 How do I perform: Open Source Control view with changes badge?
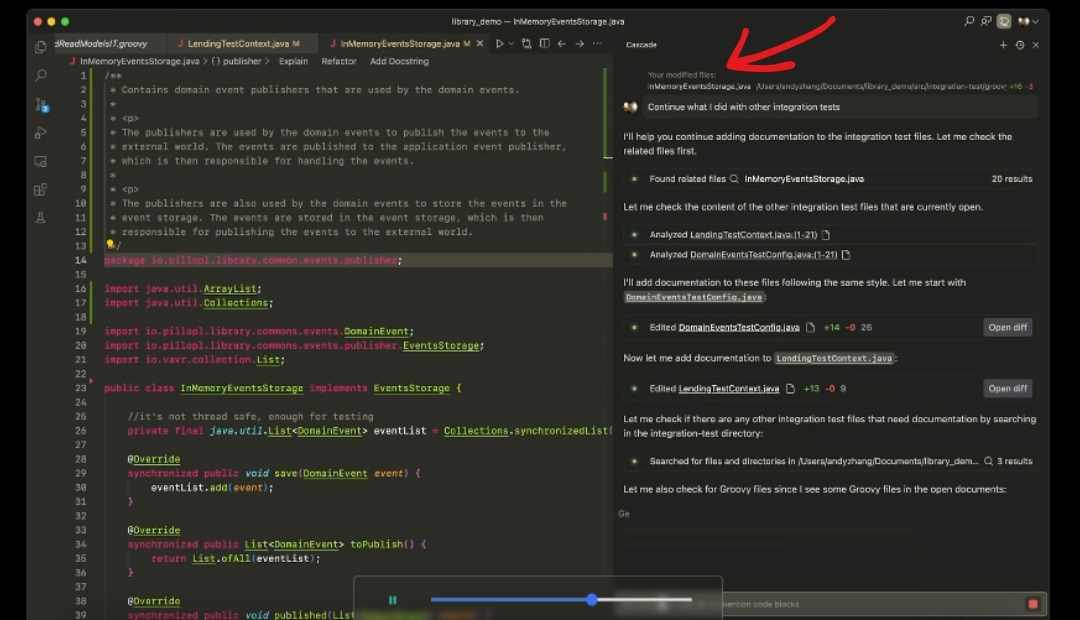(x=41, y=105)
